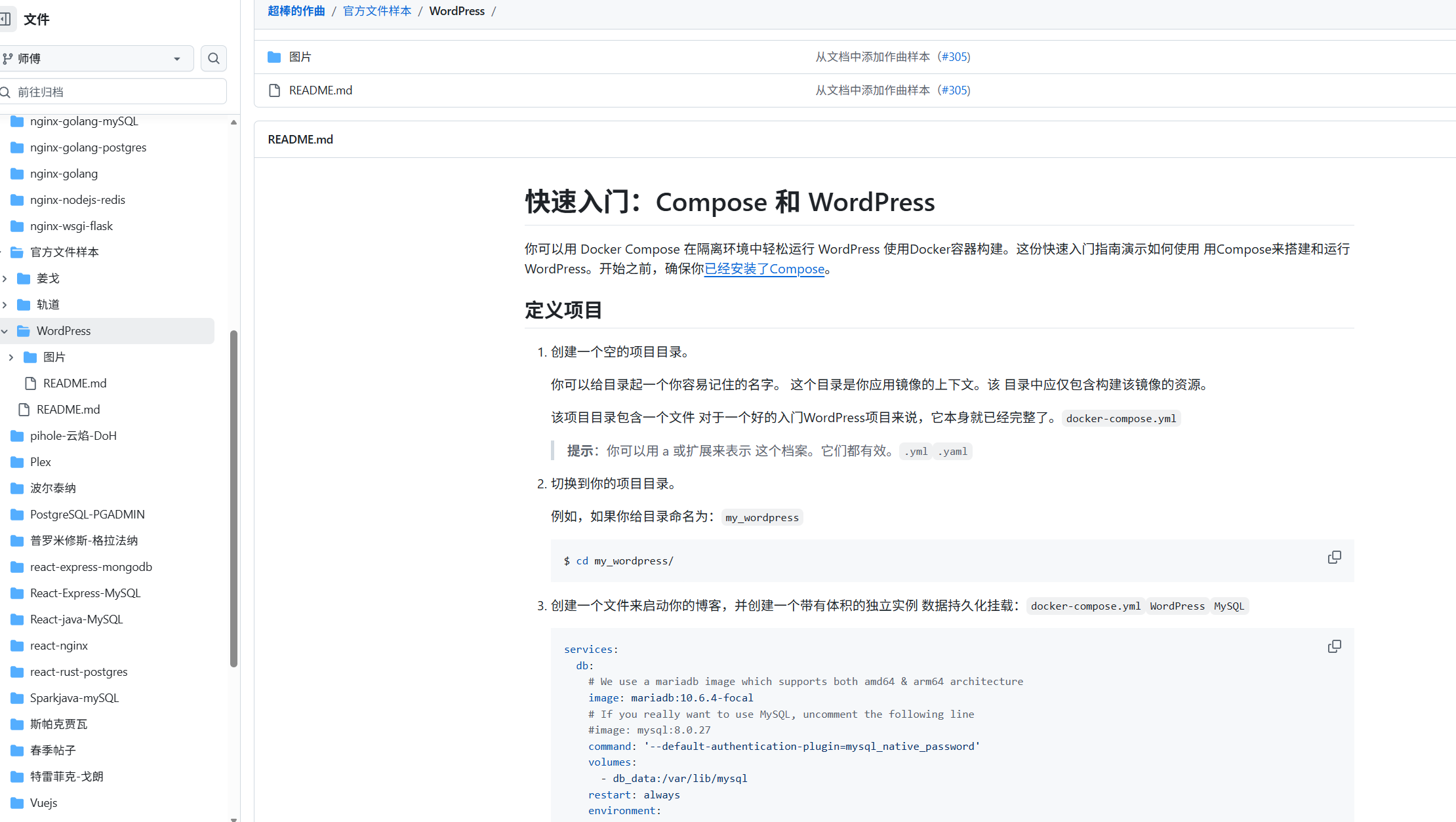1456x822 pixels.
Task: Follow the 已经安装了Compose hyperlink
Action: click(764, 269)
